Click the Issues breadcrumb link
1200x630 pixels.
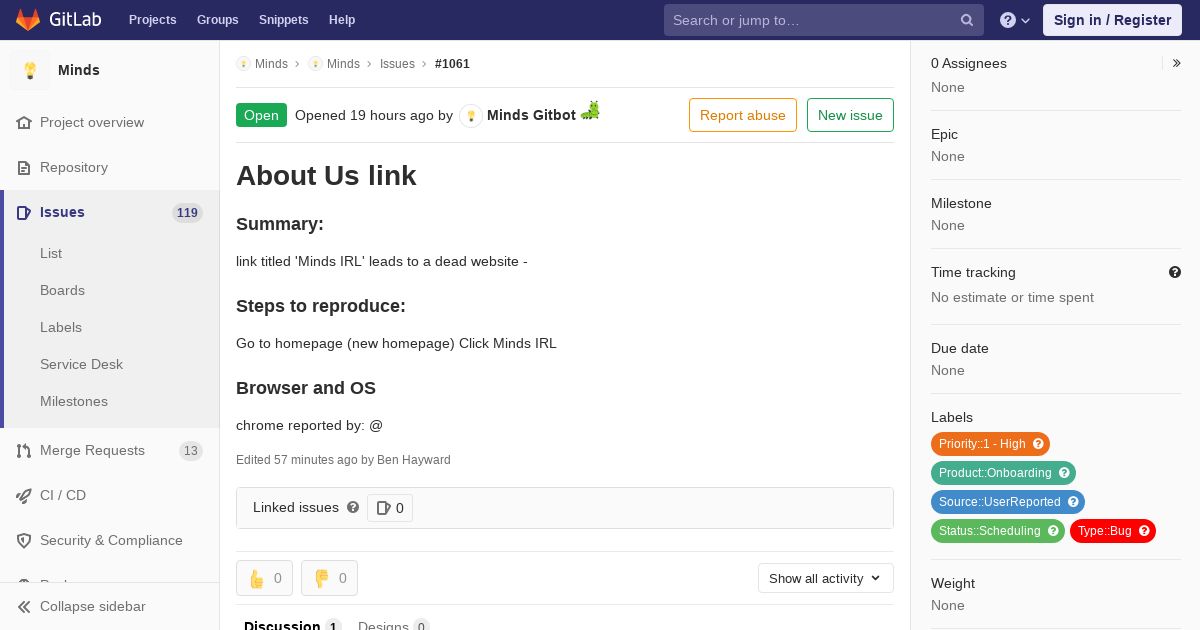pyautogui.click(x=397, y=64)
